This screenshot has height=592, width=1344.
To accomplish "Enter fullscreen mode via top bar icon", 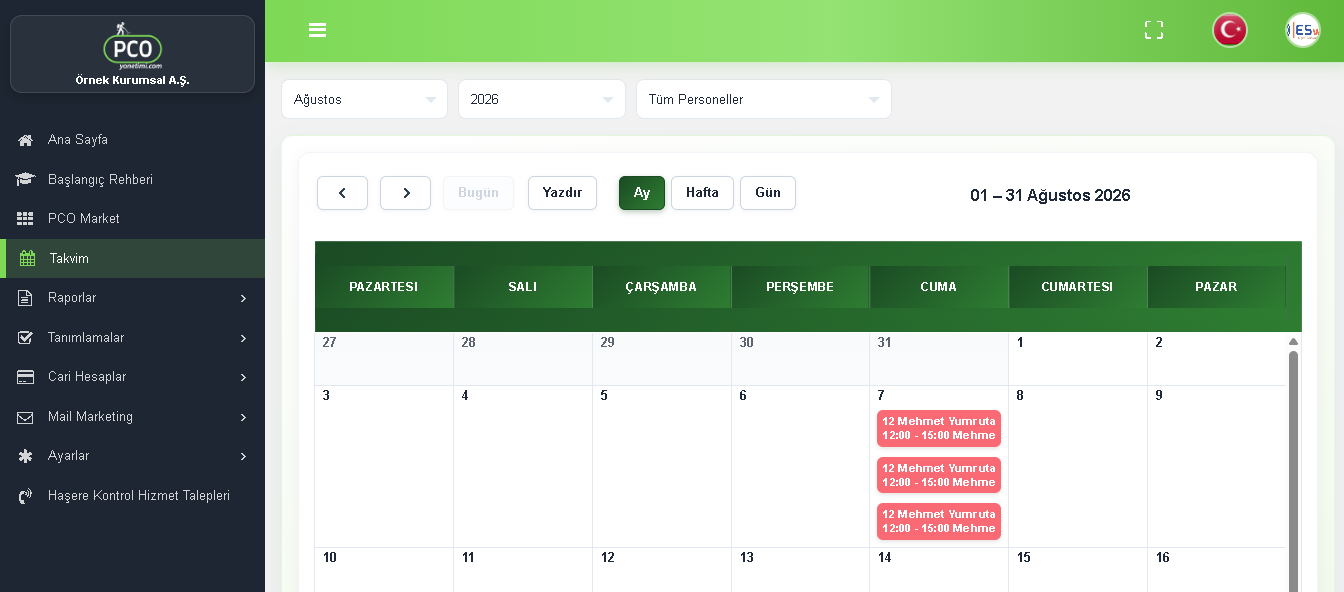I will 1154,30.
